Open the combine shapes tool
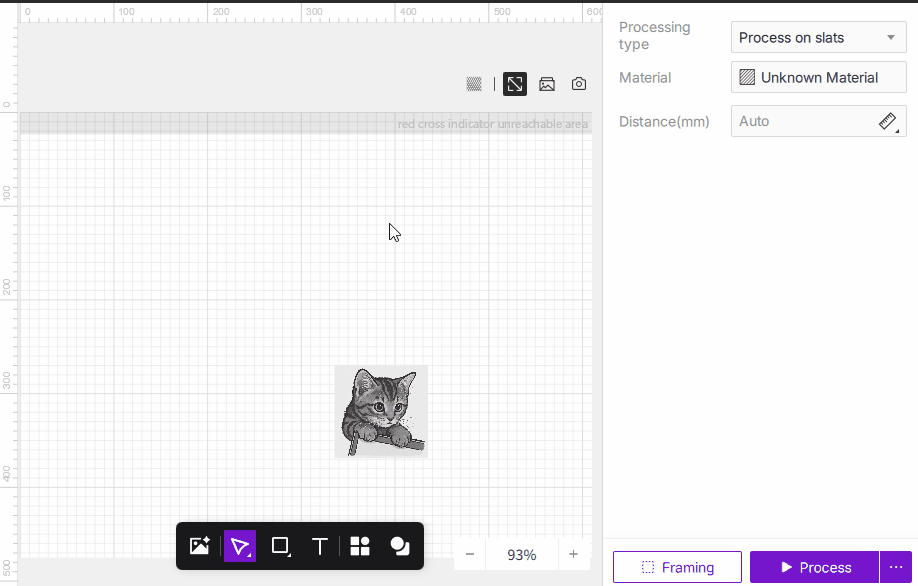 click(x=400, y=546)
